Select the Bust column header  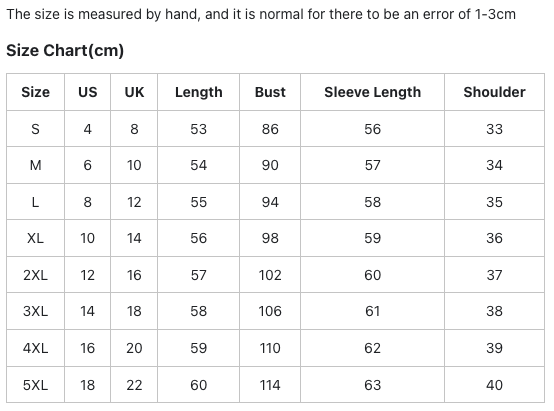pos(270,92)
